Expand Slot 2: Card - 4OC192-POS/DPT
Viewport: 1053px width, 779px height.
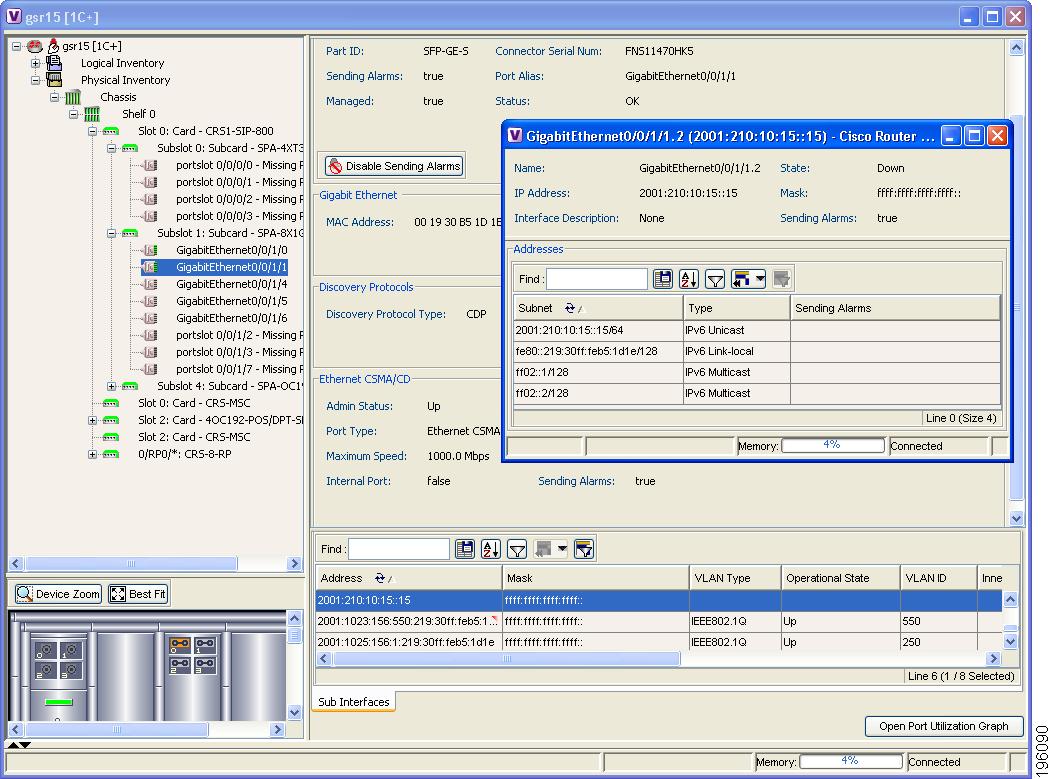tap(93, 420)
